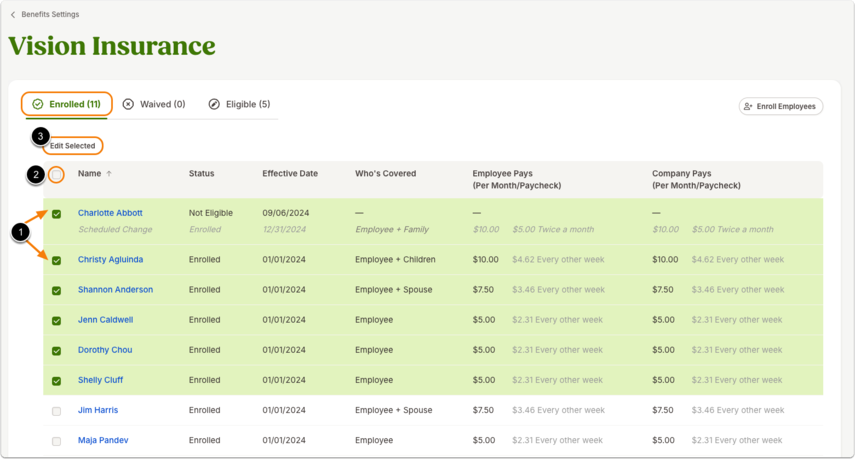Select Maja Pandev's row checkbox
The image size is (855, 459).
(56, 442)
